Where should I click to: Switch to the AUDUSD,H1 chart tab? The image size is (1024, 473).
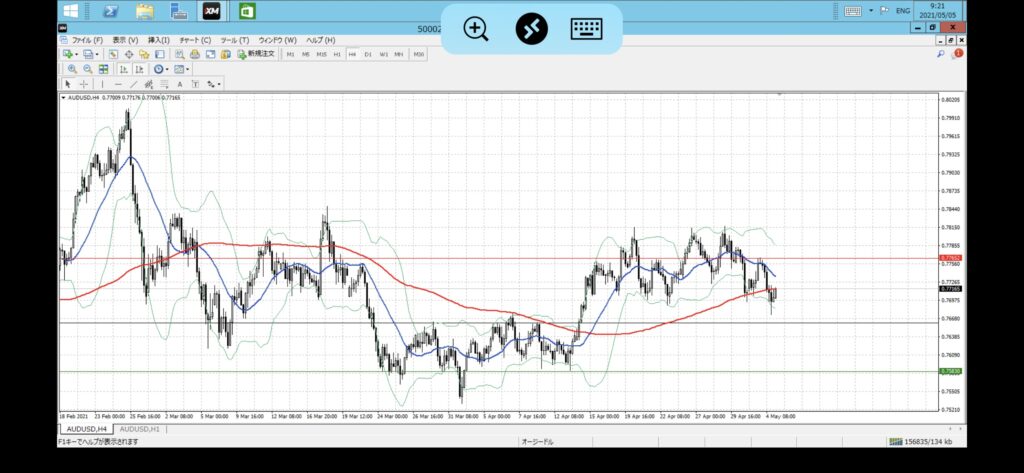[139, 429]
